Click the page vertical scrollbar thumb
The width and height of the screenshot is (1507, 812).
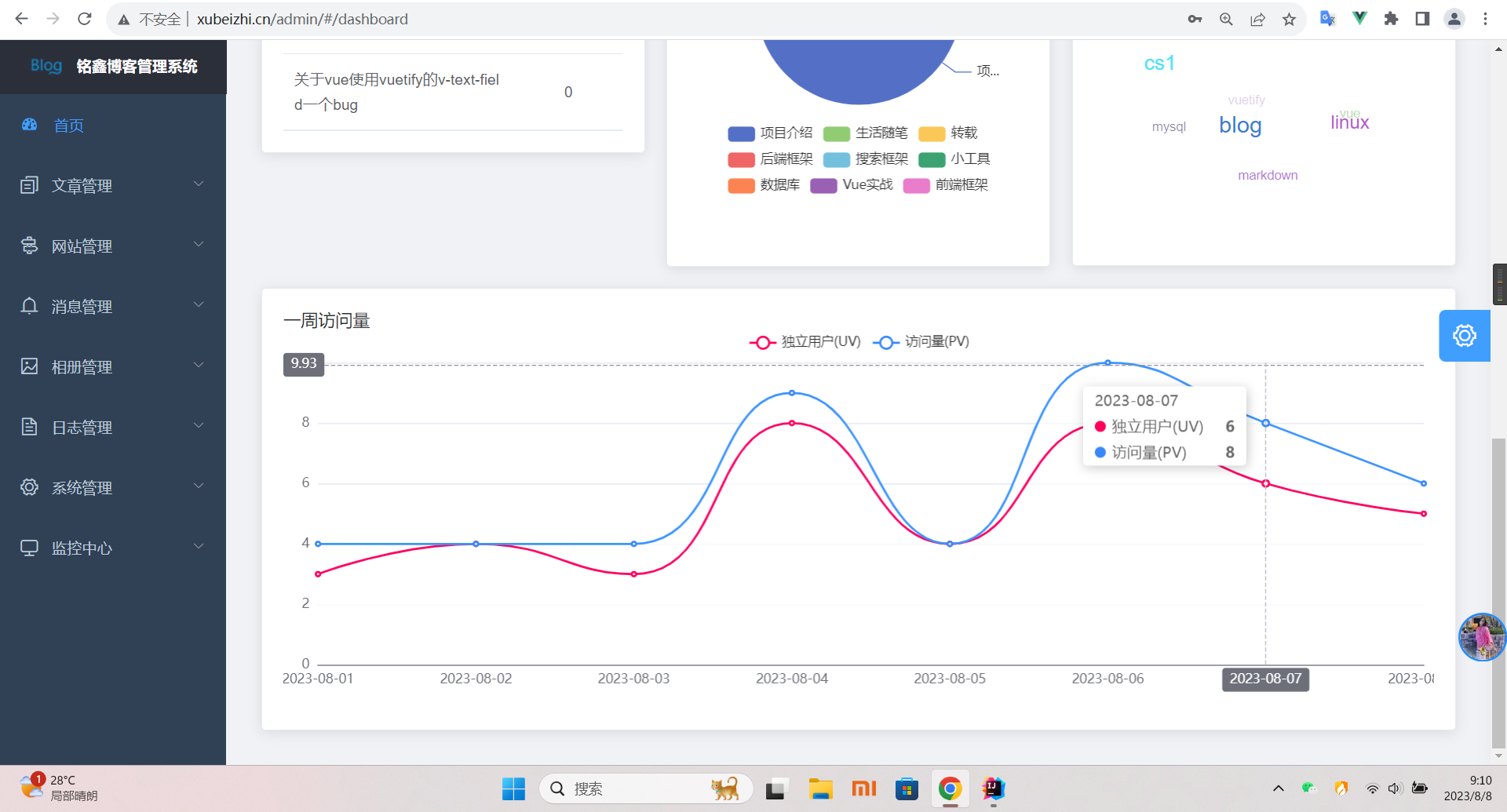pos(1499,592)
